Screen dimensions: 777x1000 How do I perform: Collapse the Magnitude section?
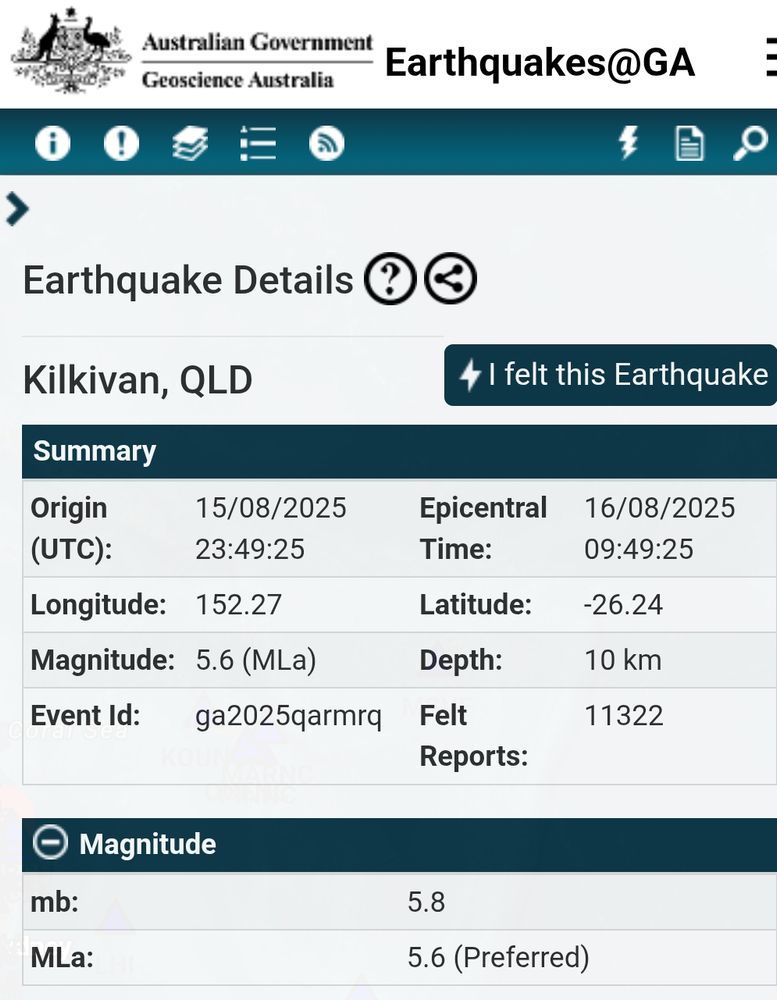point(50,842)
